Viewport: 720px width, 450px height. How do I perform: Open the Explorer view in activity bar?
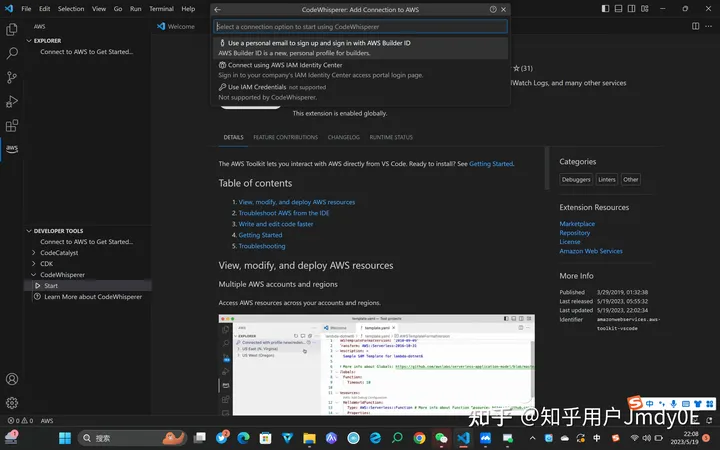tap(11, 29)
